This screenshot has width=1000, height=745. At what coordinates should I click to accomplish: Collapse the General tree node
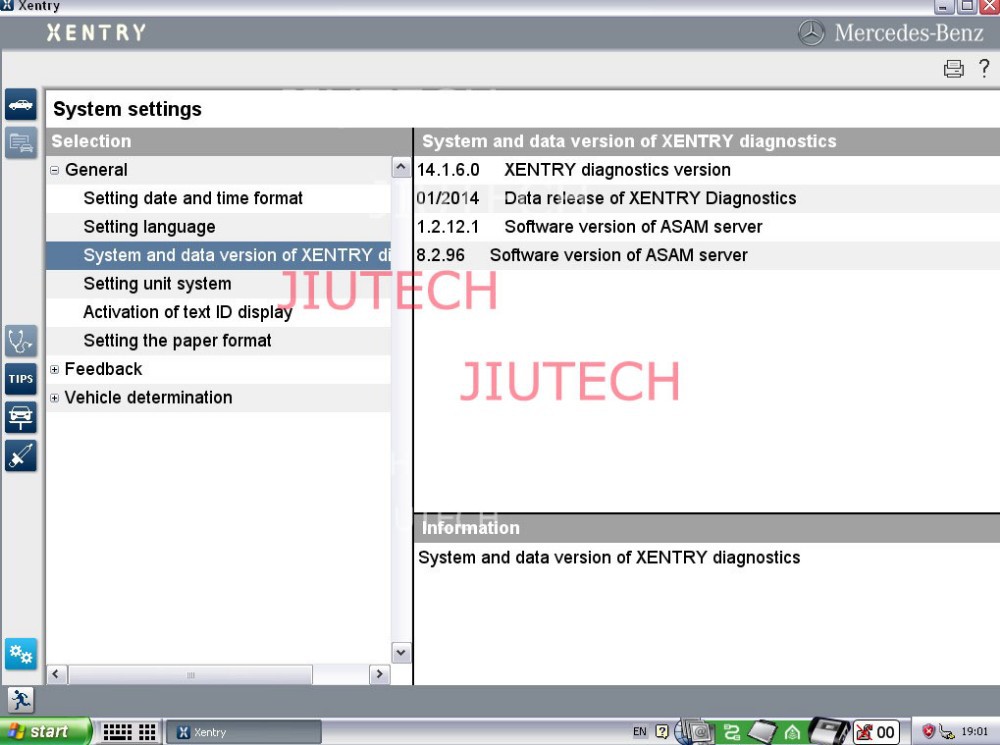point(55,171)
